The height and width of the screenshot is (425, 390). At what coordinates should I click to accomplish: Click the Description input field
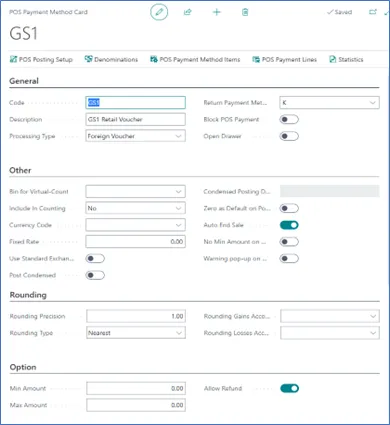pyautogui.click(x=135, y=119)
